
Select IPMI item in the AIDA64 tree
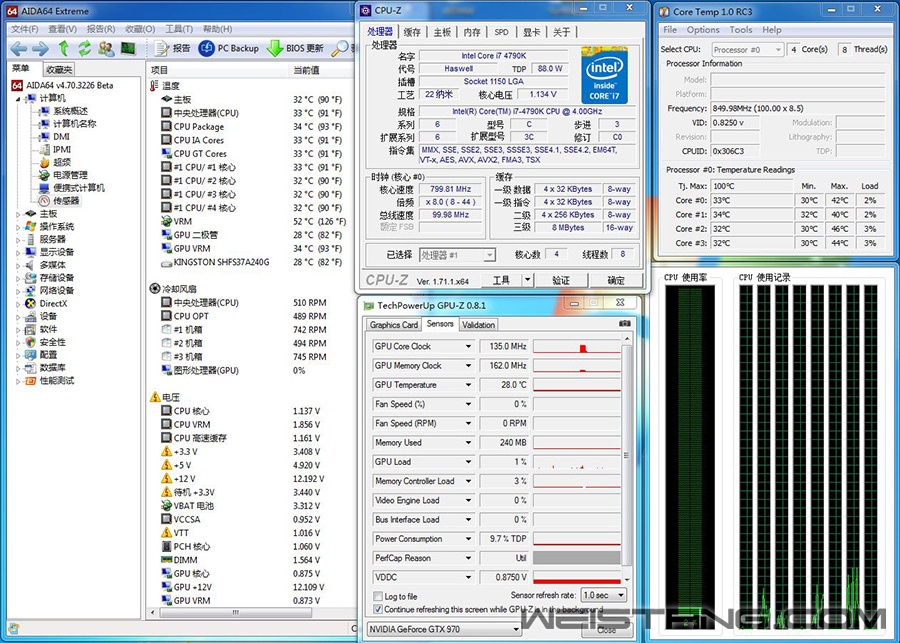coord(55,149)
